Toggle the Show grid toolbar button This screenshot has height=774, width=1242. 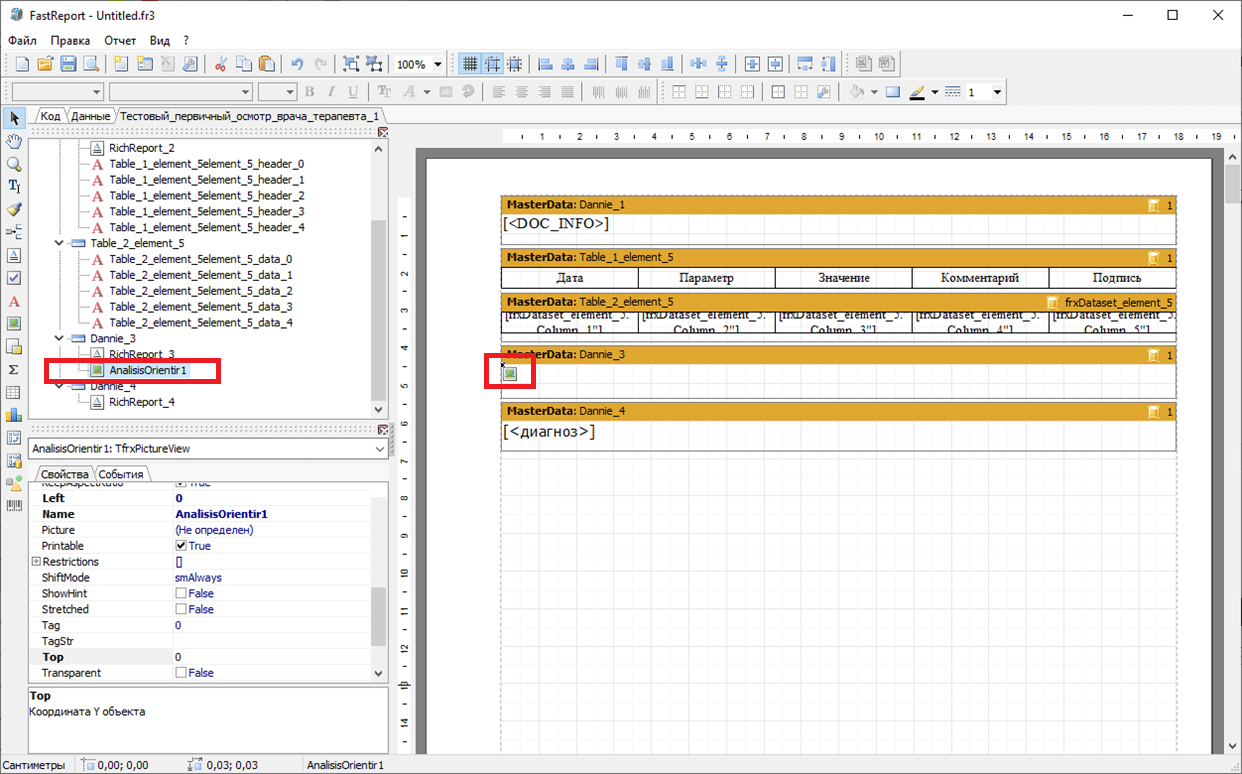469,64
